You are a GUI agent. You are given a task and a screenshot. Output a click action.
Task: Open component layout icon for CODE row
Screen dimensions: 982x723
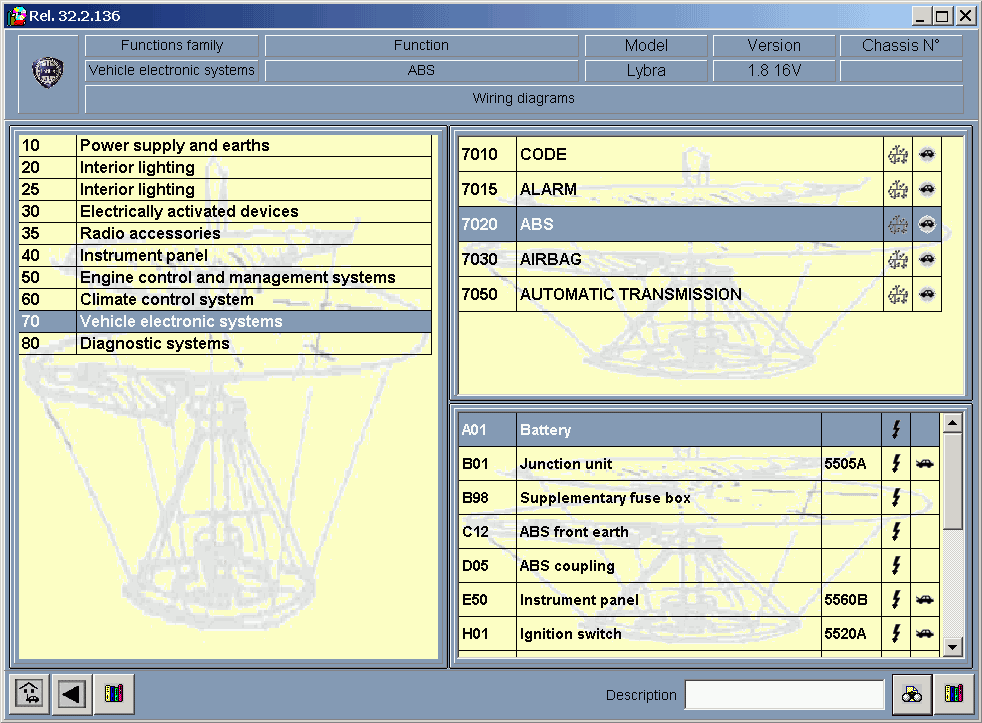pyautogui.click(x=898, y=154)
